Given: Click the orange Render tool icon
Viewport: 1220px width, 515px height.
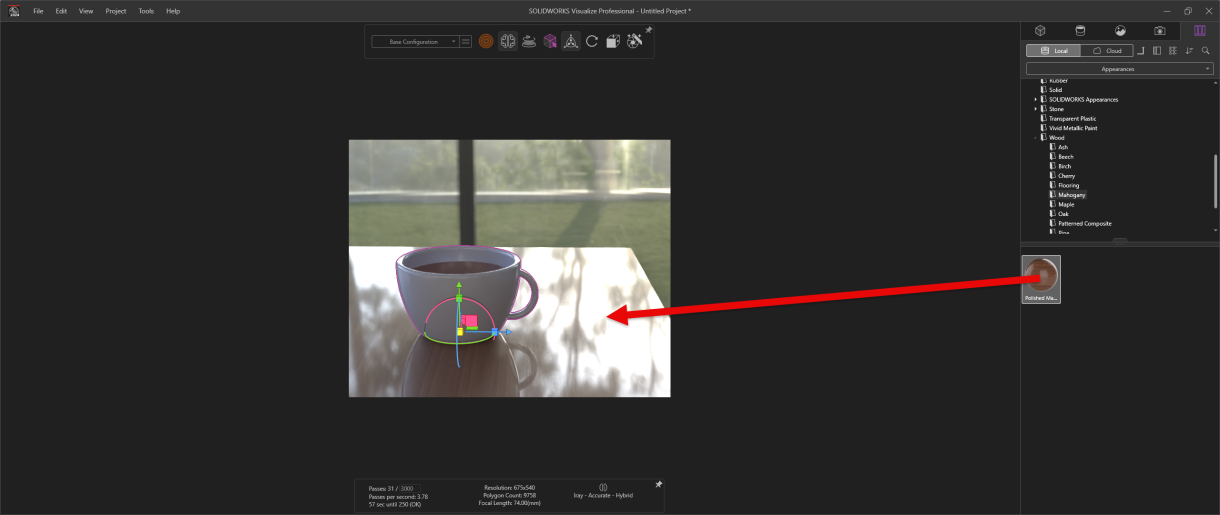Looking at the screenshot, I should pyautogui.click(x=486, y=42).
